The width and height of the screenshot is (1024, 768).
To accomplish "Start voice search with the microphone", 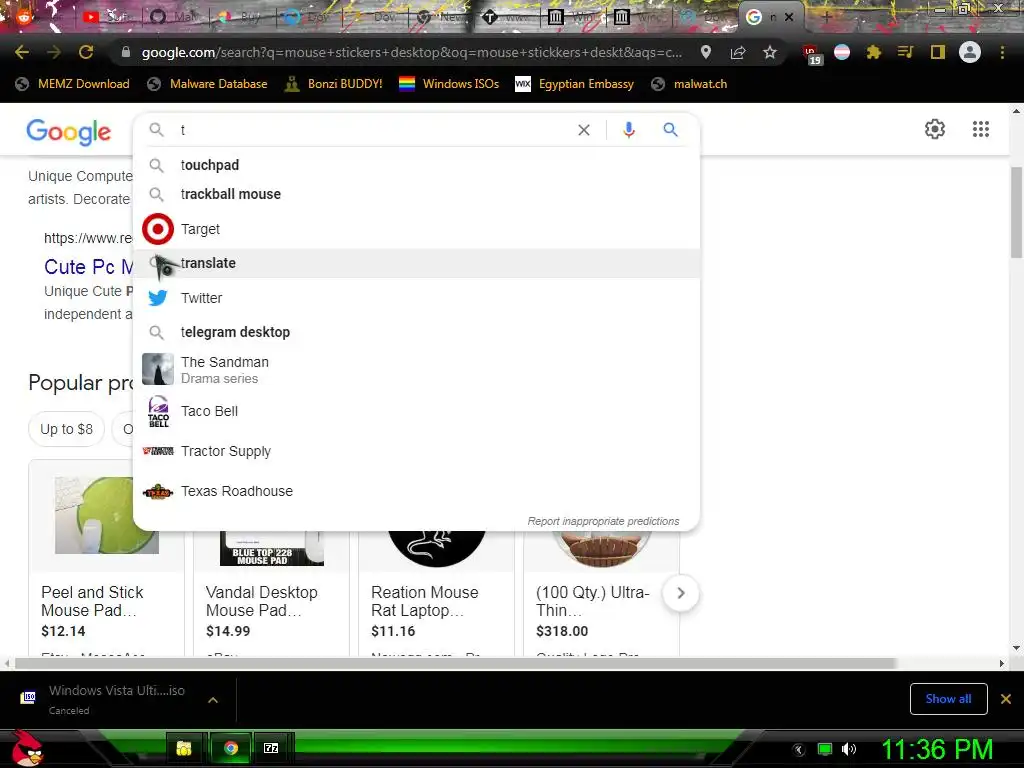I will (629, 130).
